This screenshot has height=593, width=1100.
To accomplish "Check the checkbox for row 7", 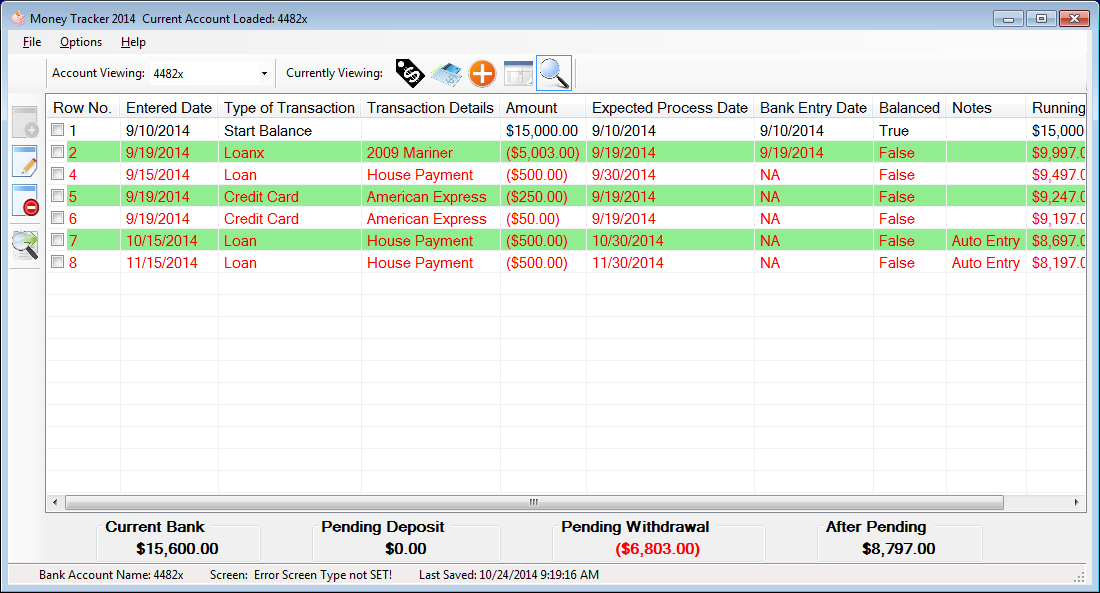I will tap(58, 240).
